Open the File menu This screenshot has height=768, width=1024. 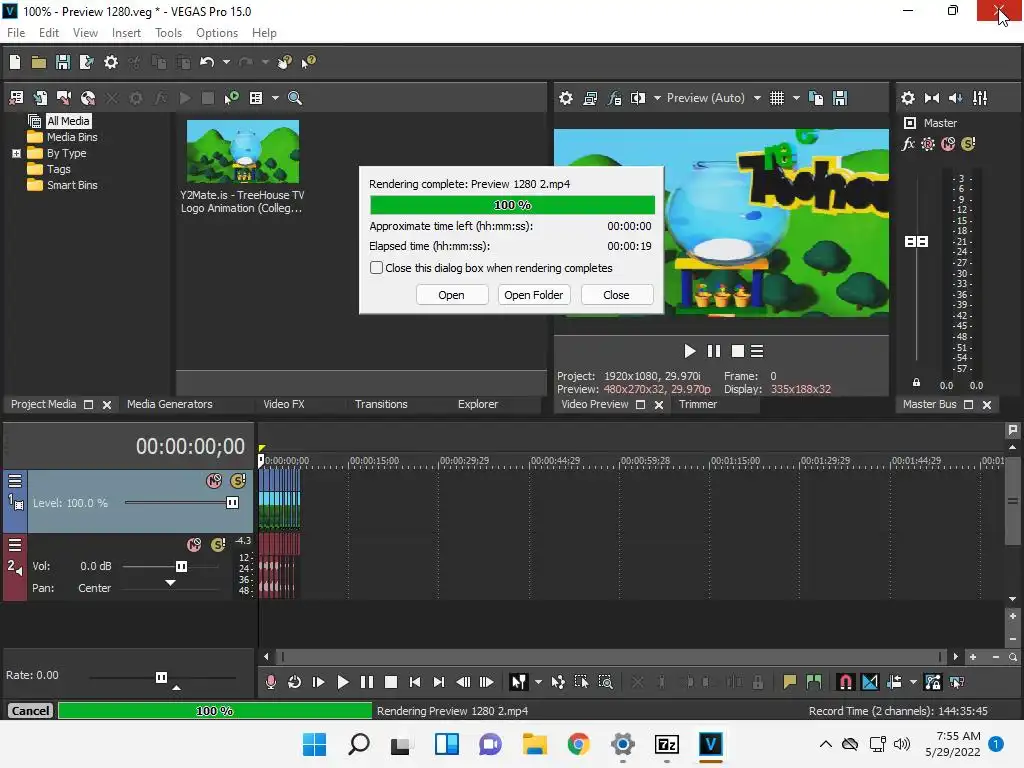click(16, 33)
